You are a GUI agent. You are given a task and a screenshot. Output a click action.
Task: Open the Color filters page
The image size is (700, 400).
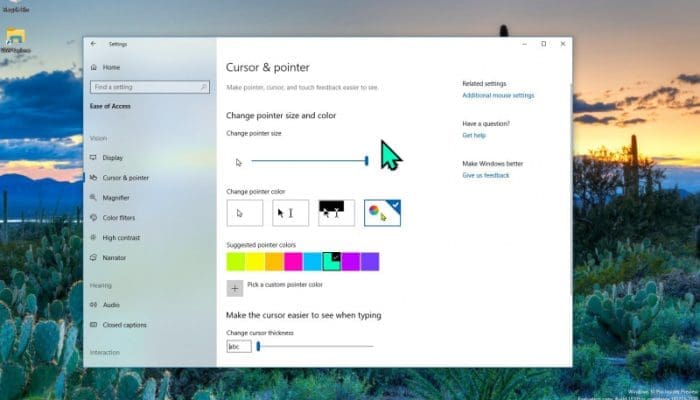[118, 218]
